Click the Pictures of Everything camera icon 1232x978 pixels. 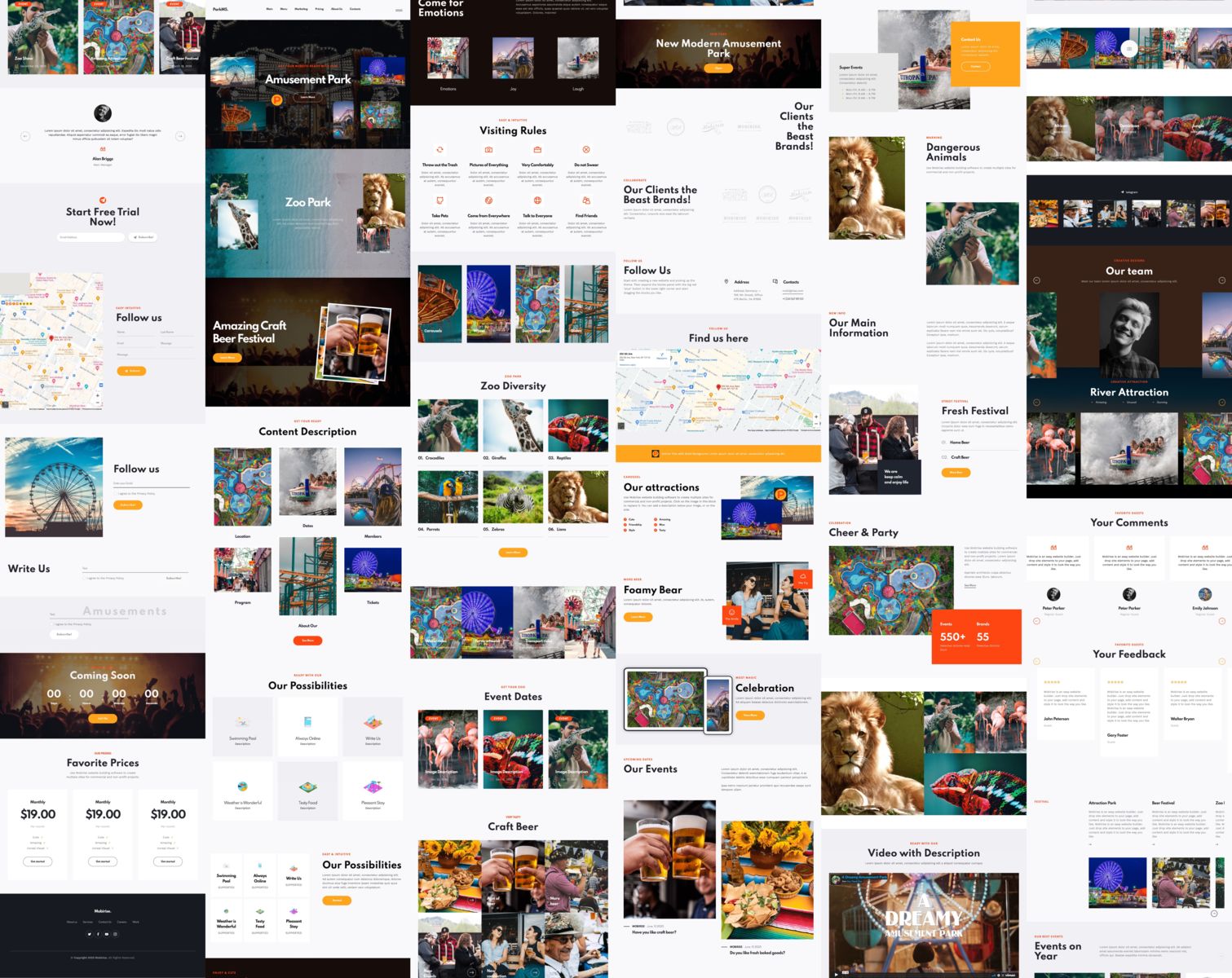tap(488, 150)
